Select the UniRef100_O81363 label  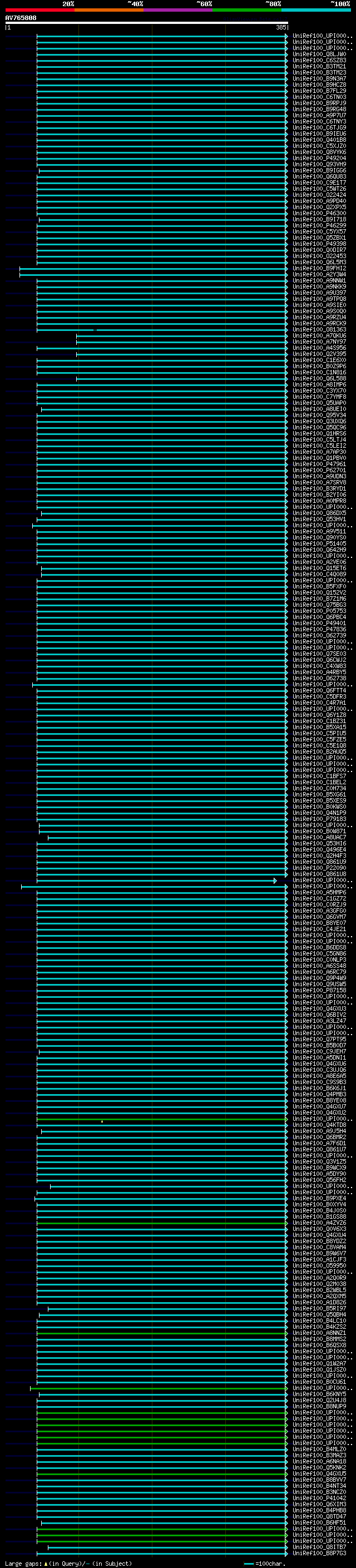[319, 329]
